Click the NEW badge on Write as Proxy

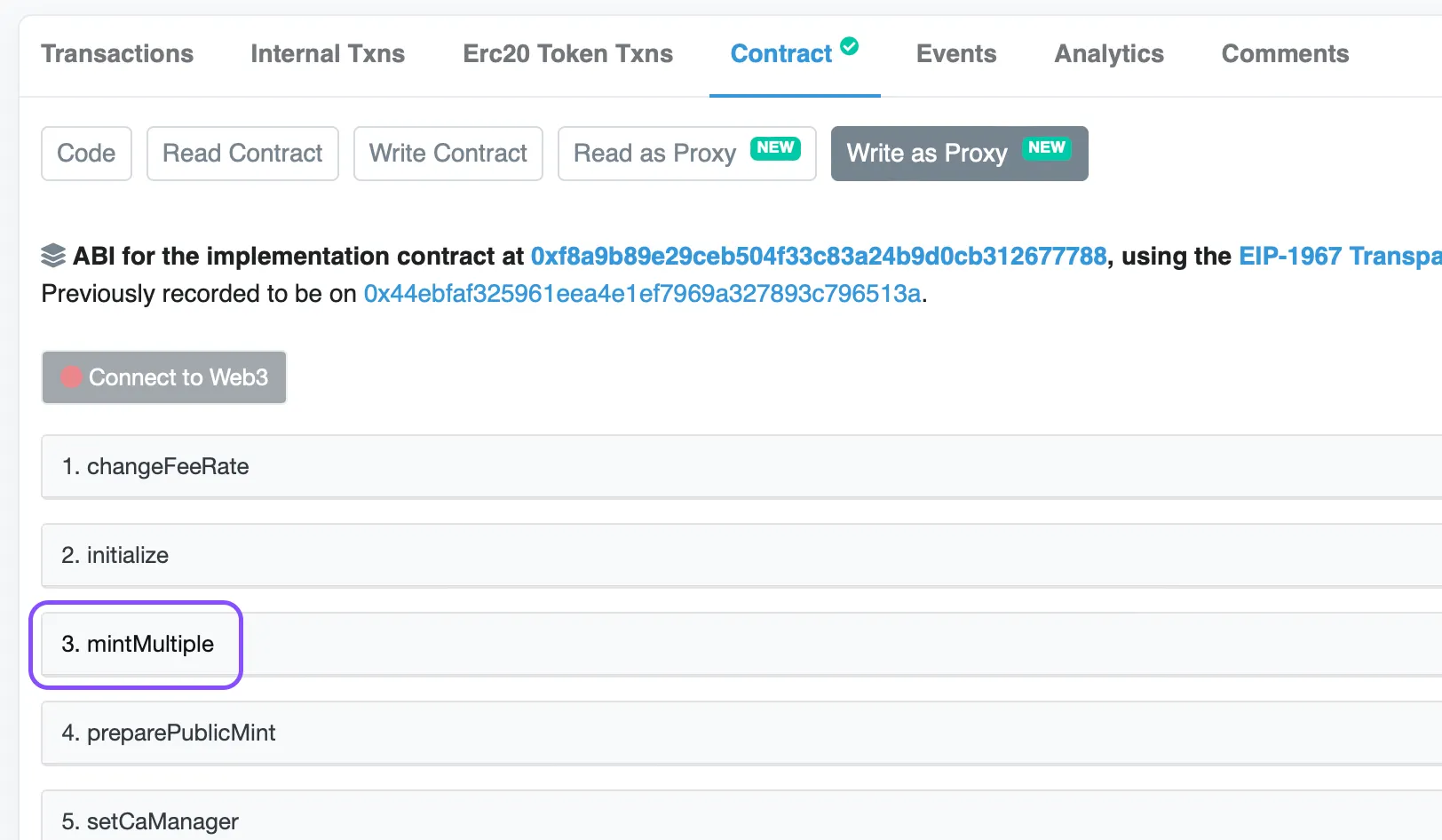pos(1046,148)
